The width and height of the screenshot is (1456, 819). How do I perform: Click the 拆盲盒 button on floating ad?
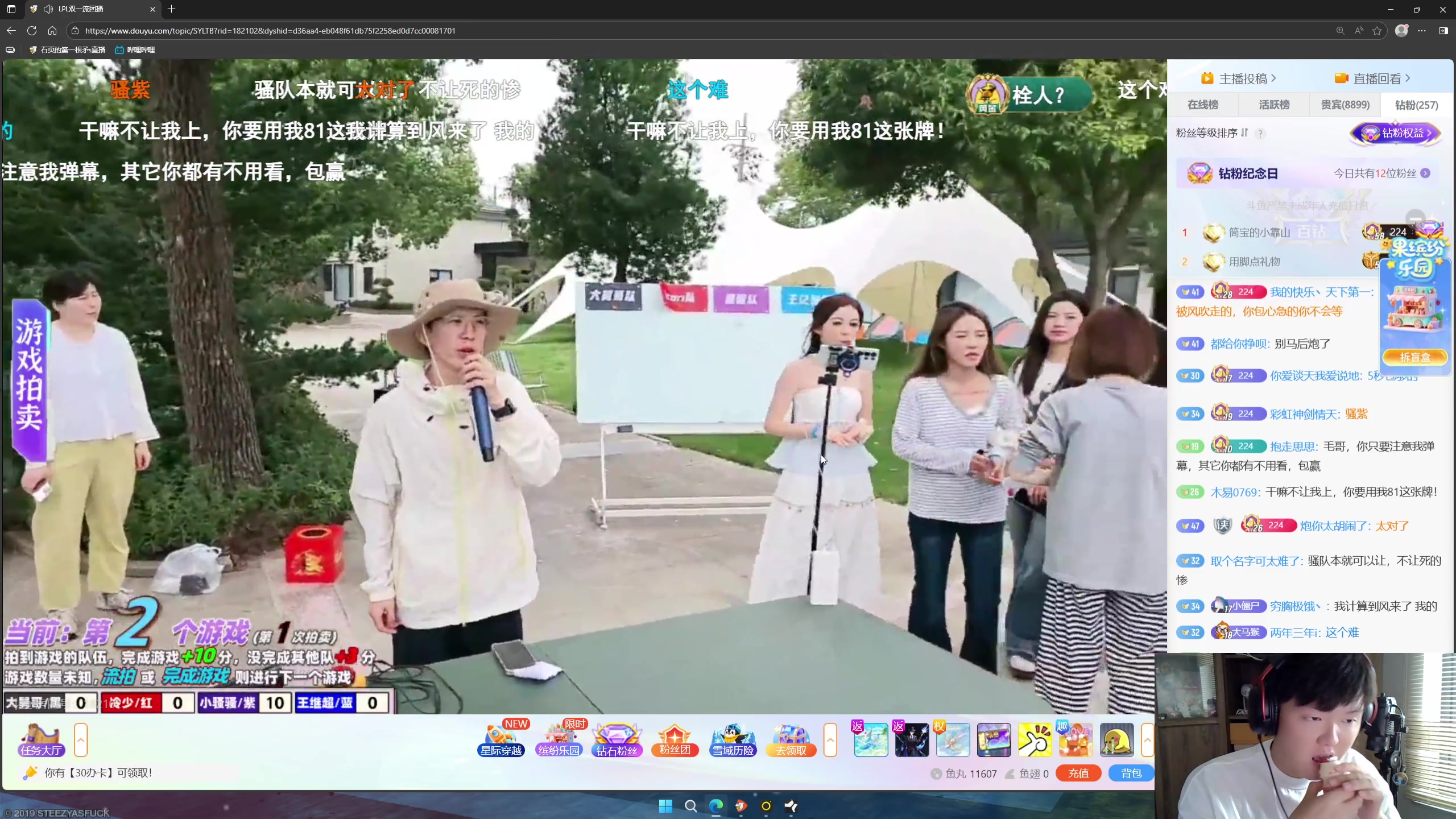1414,357
